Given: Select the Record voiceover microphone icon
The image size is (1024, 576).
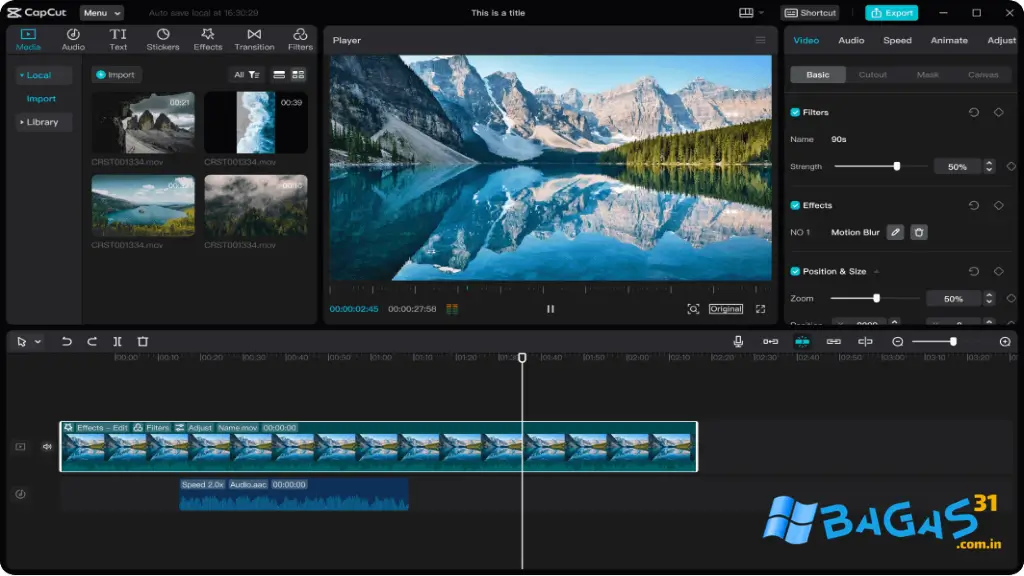Looking at the screenshot, I should pyautogui.click(x=738, y=341).
